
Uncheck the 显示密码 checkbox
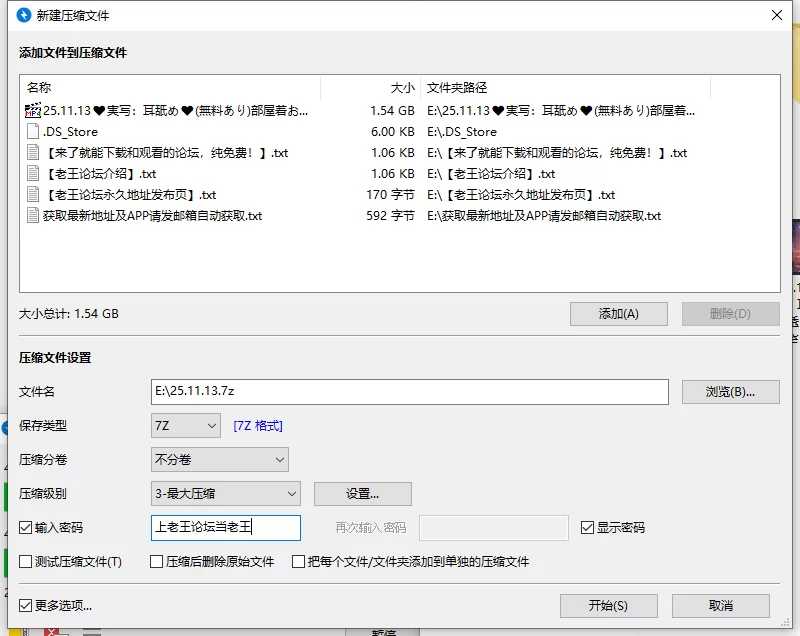coord(587,527)
